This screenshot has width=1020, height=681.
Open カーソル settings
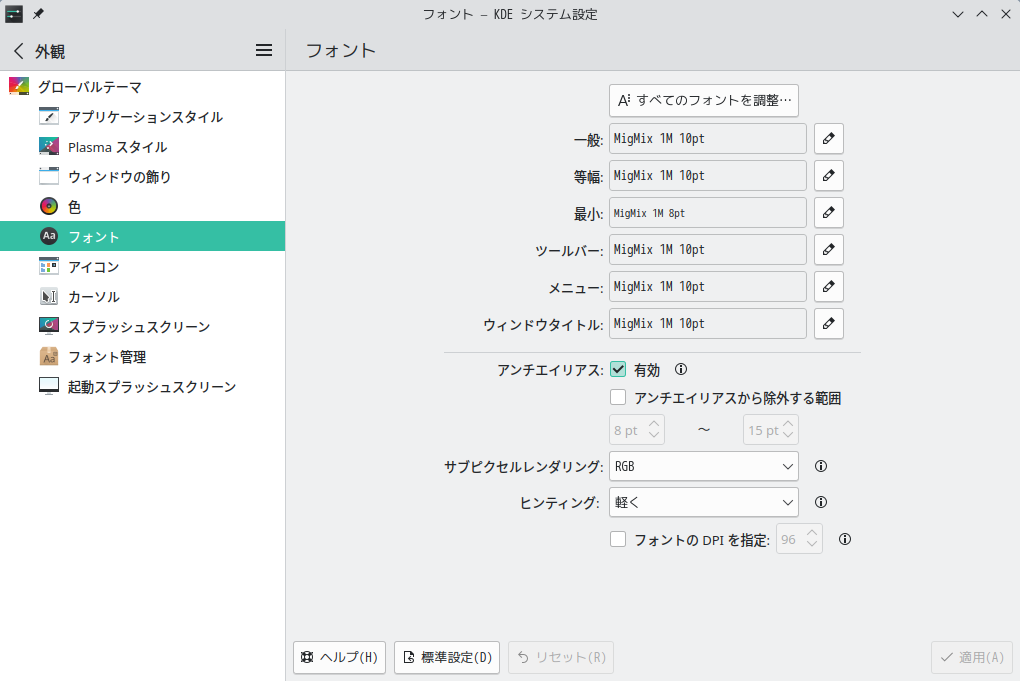point(142,297)
